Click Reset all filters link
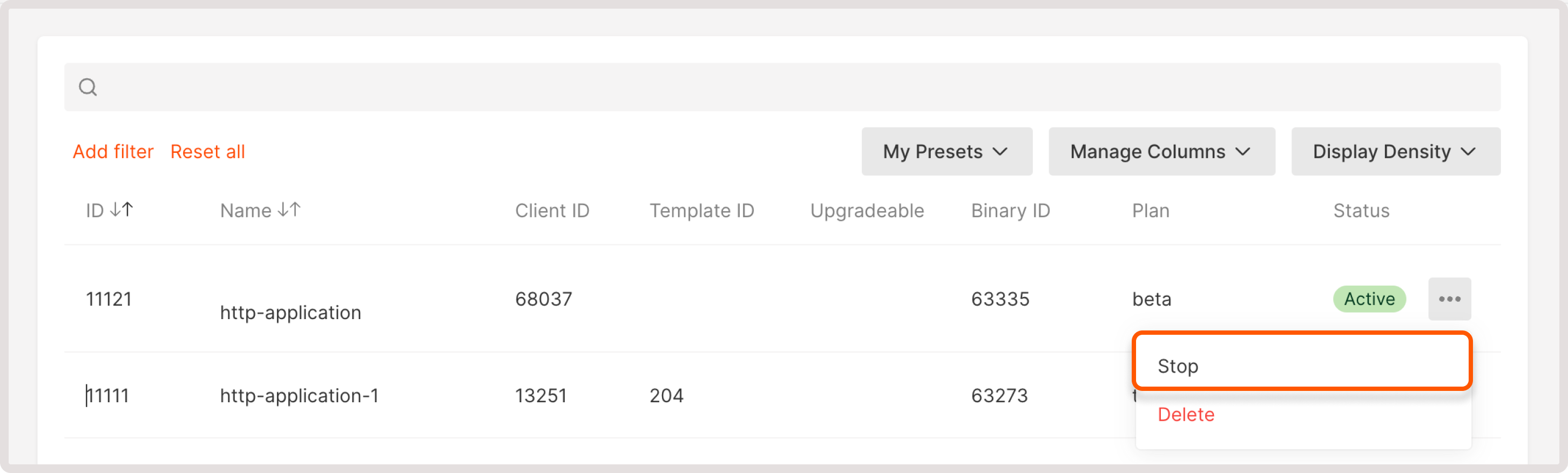The image size is (1568, 473). click(x=207, y=152)
